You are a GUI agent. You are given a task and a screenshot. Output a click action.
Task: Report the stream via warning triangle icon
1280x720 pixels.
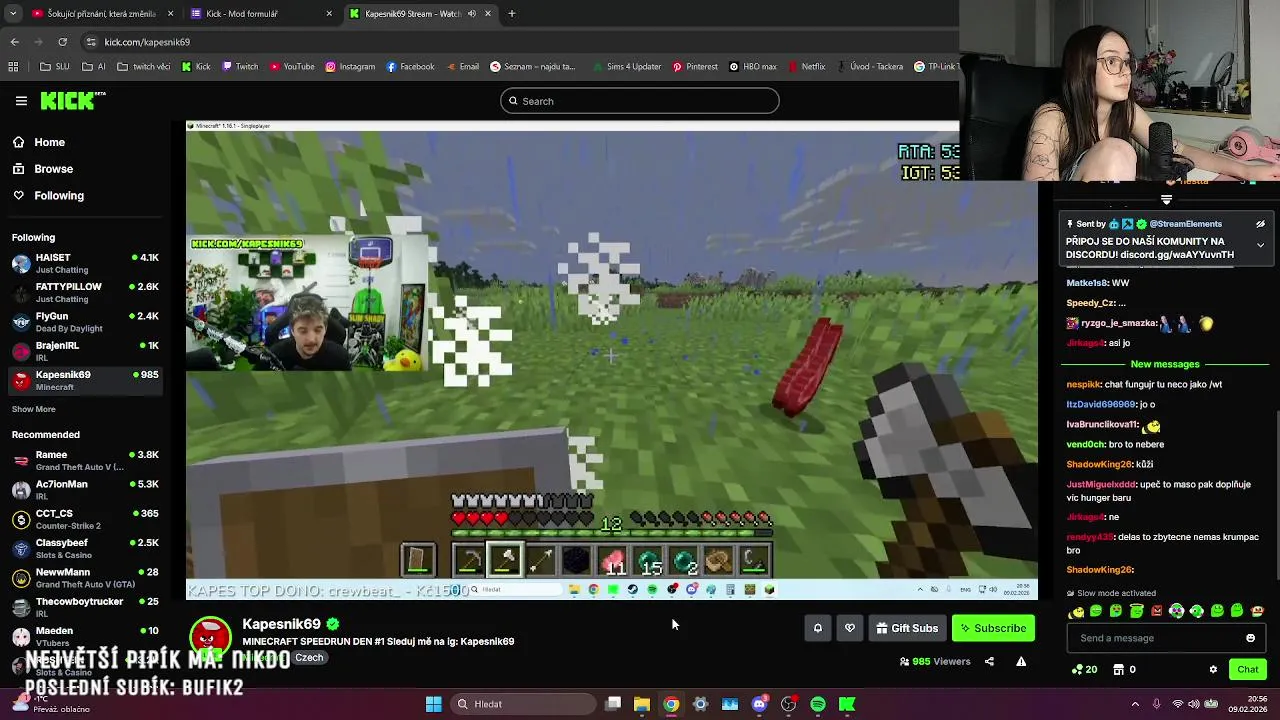pos(1021,661)
